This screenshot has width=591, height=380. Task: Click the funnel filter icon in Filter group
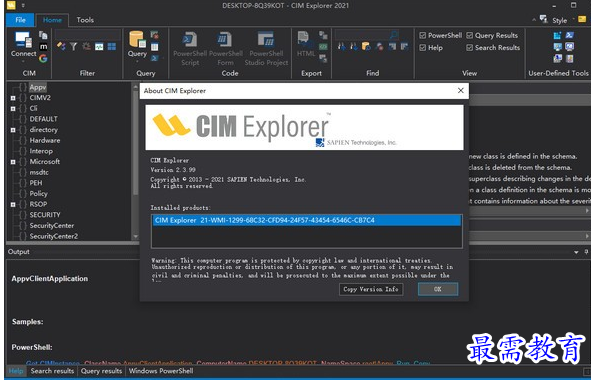pyautogui.click(x=73, y=46)
